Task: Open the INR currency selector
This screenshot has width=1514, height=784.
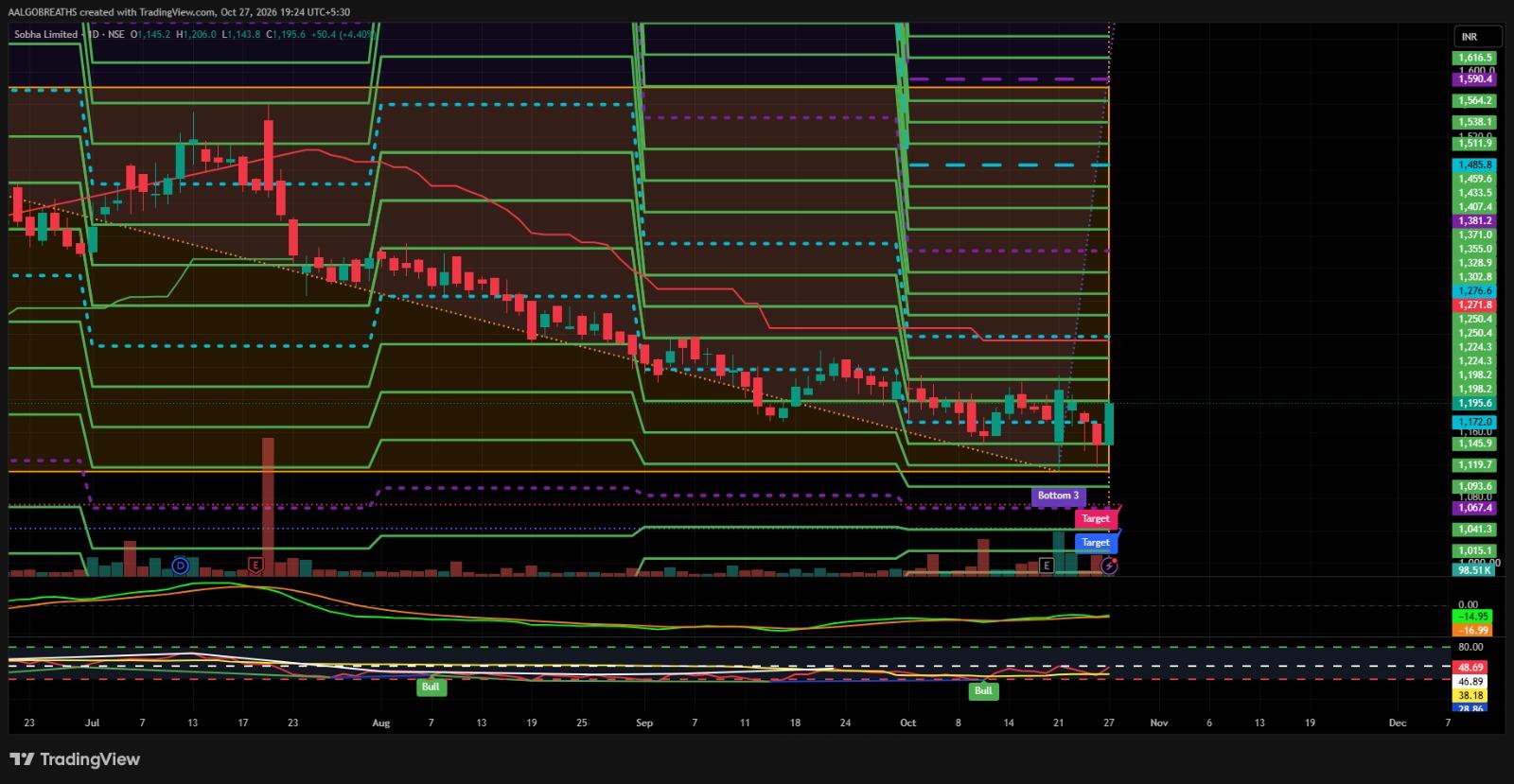Action: (x=1477, y=37)
